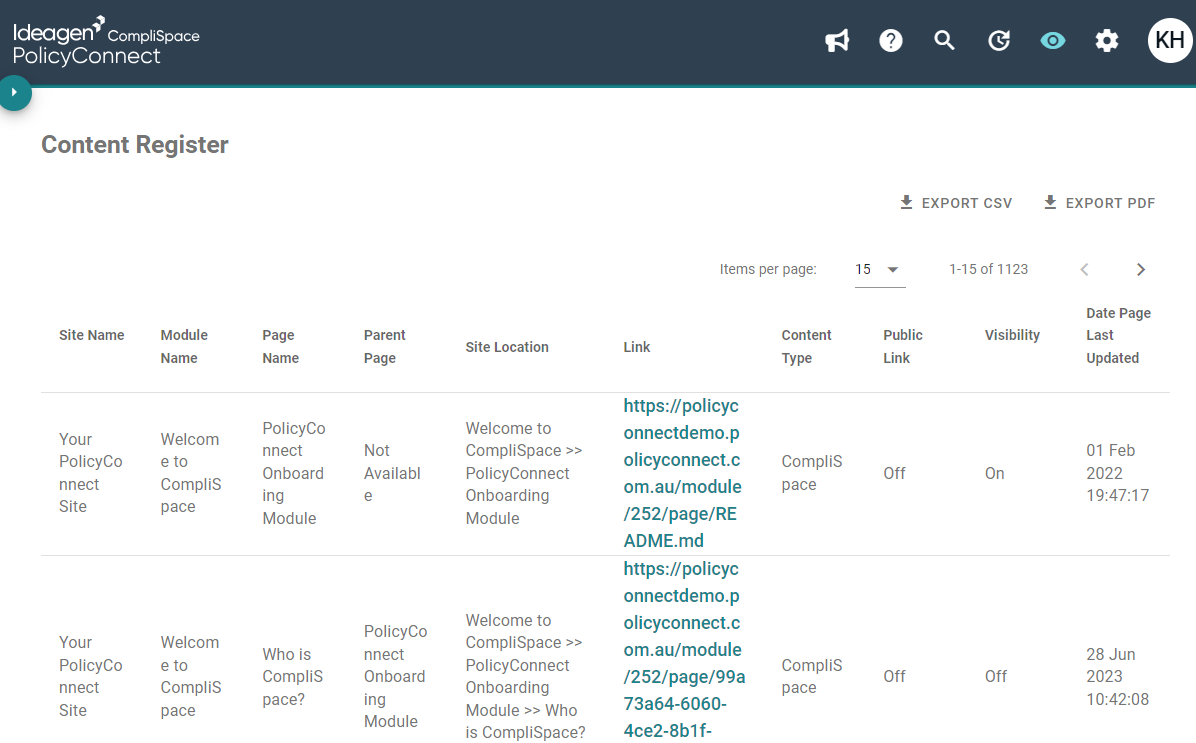The width and height of the screenshot is (1196, 743).
Task: Open the announcements megaphone icon
Action: coord(837,40)
